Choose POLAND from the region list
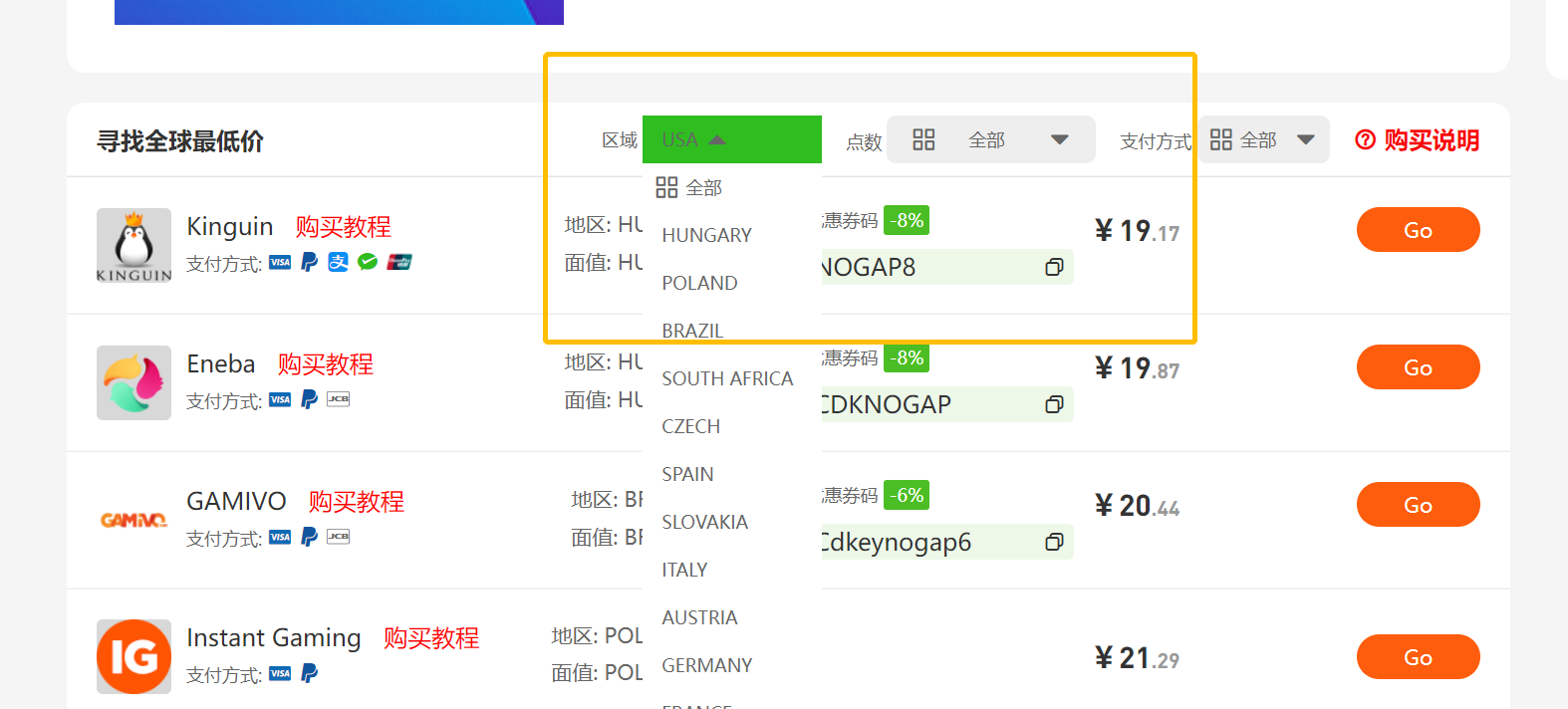 click(732, 283)
